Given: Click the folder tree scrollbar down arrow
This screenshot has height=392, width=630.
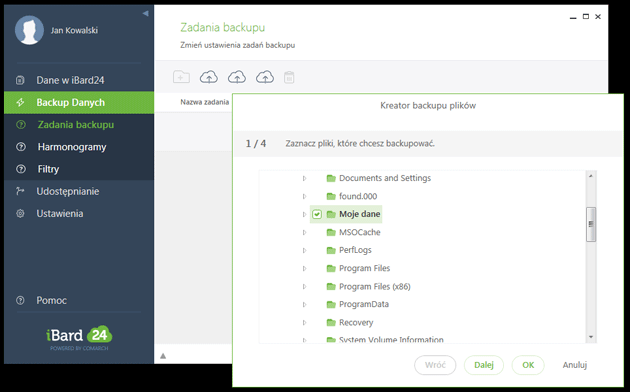Looking at the screenshot, I should [x=591, y=337].
